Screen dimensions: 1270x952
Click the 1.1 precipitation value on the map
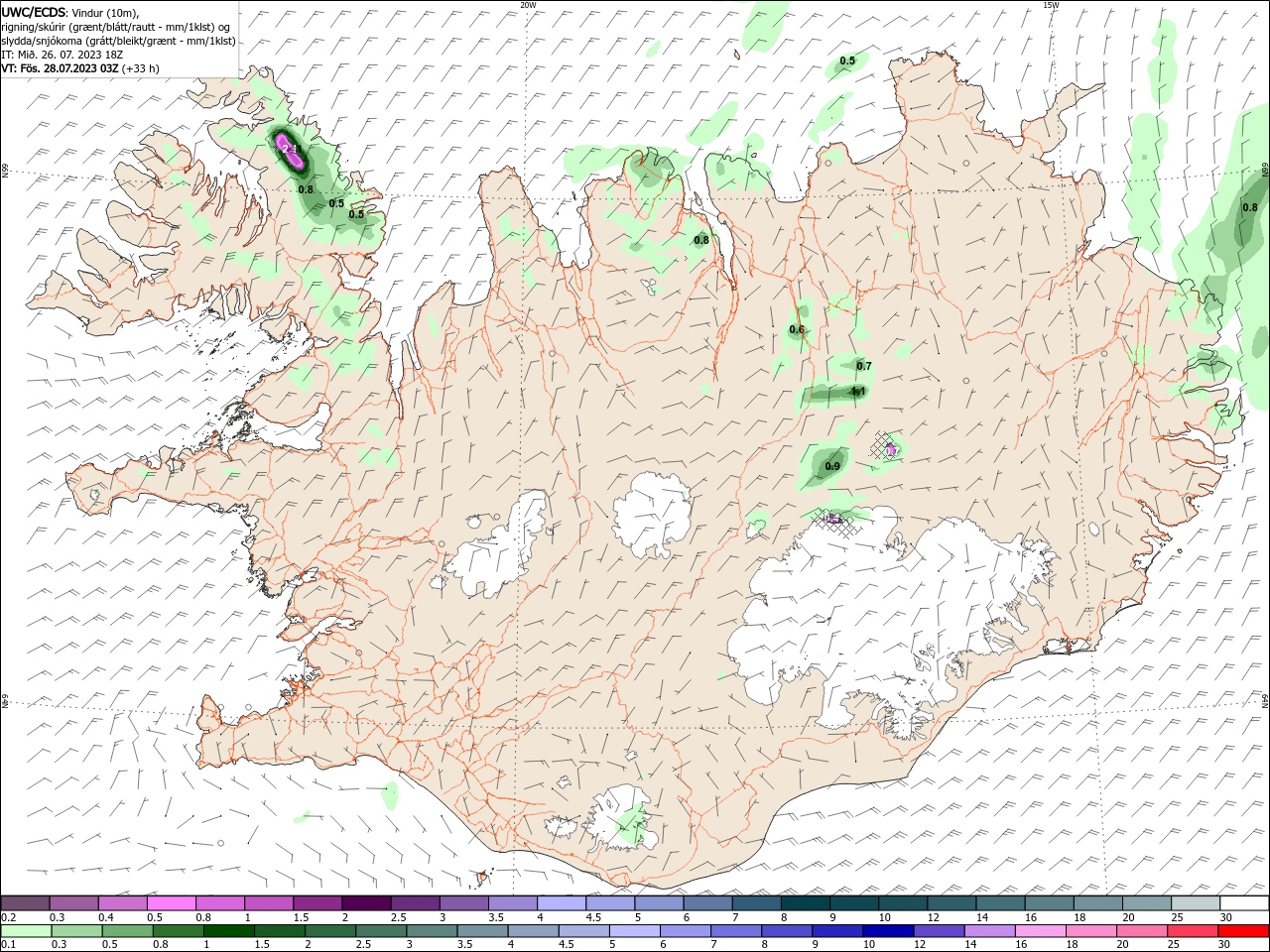(858, 392)
